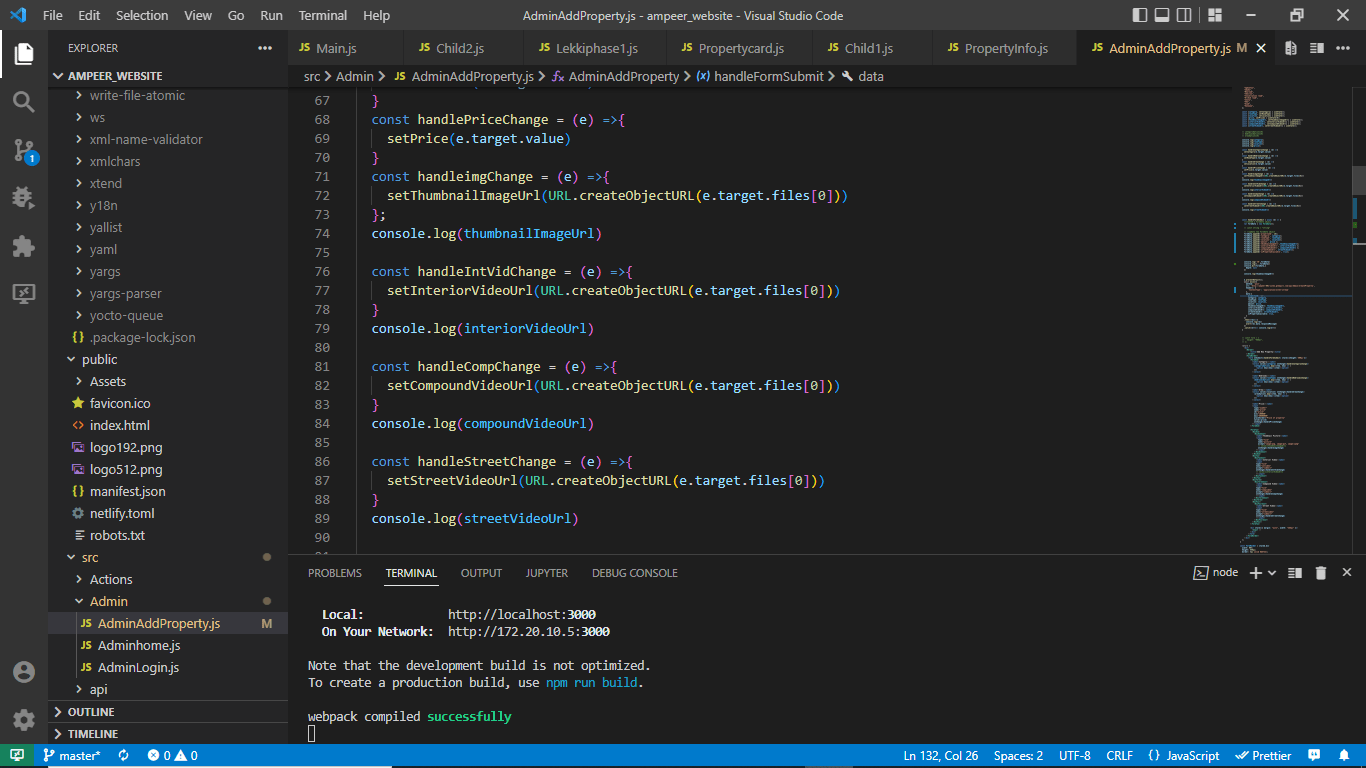The height and width of the screenshot is (768, 1366).
Task: Open notifications via the bell icon
Action: (1344, 755)
